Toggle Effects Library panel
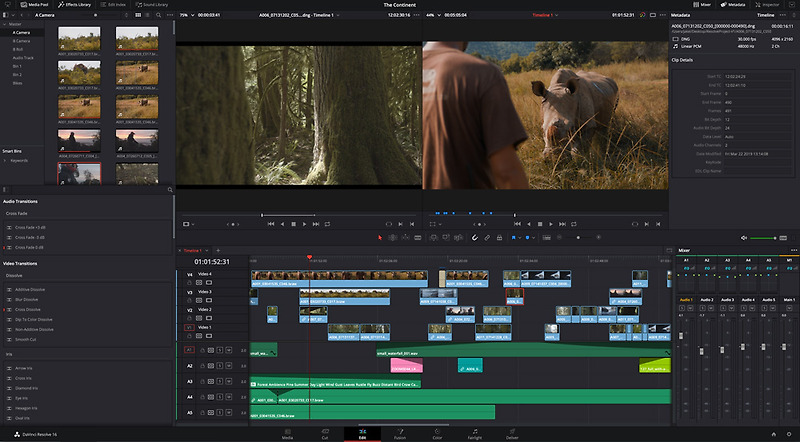 [x=76, y=5]
